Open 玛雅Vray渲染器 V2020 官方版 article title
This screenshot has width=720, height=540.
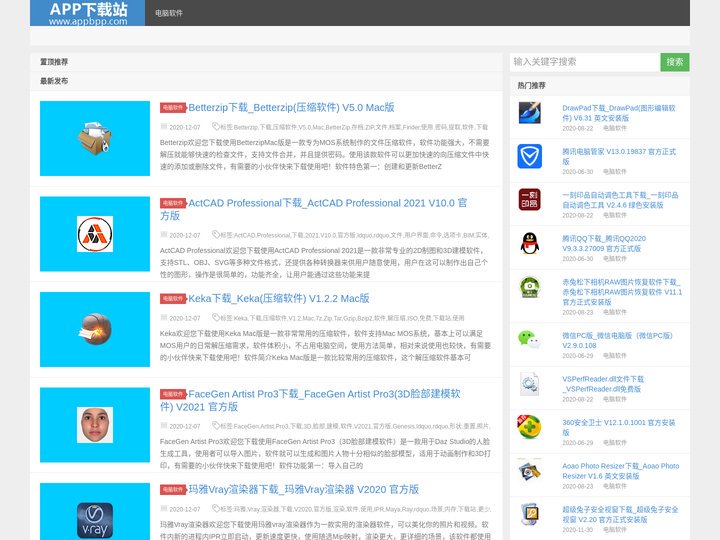(x=304, y=489)
